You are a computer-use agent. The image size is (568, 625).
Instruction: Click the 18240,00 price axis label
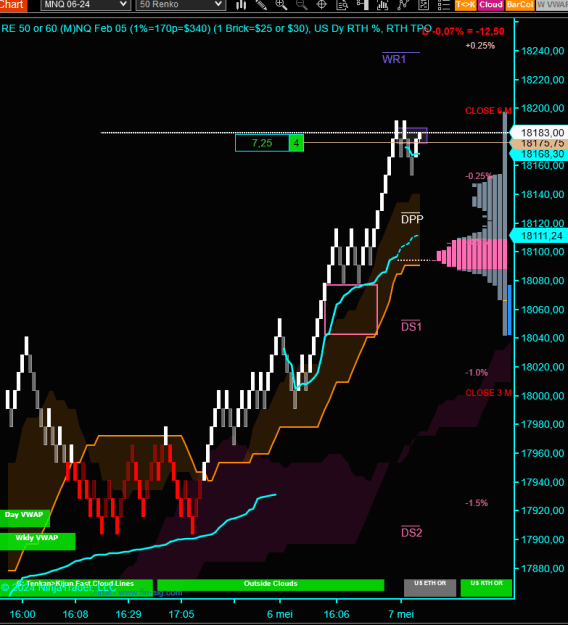coord(543,51)
